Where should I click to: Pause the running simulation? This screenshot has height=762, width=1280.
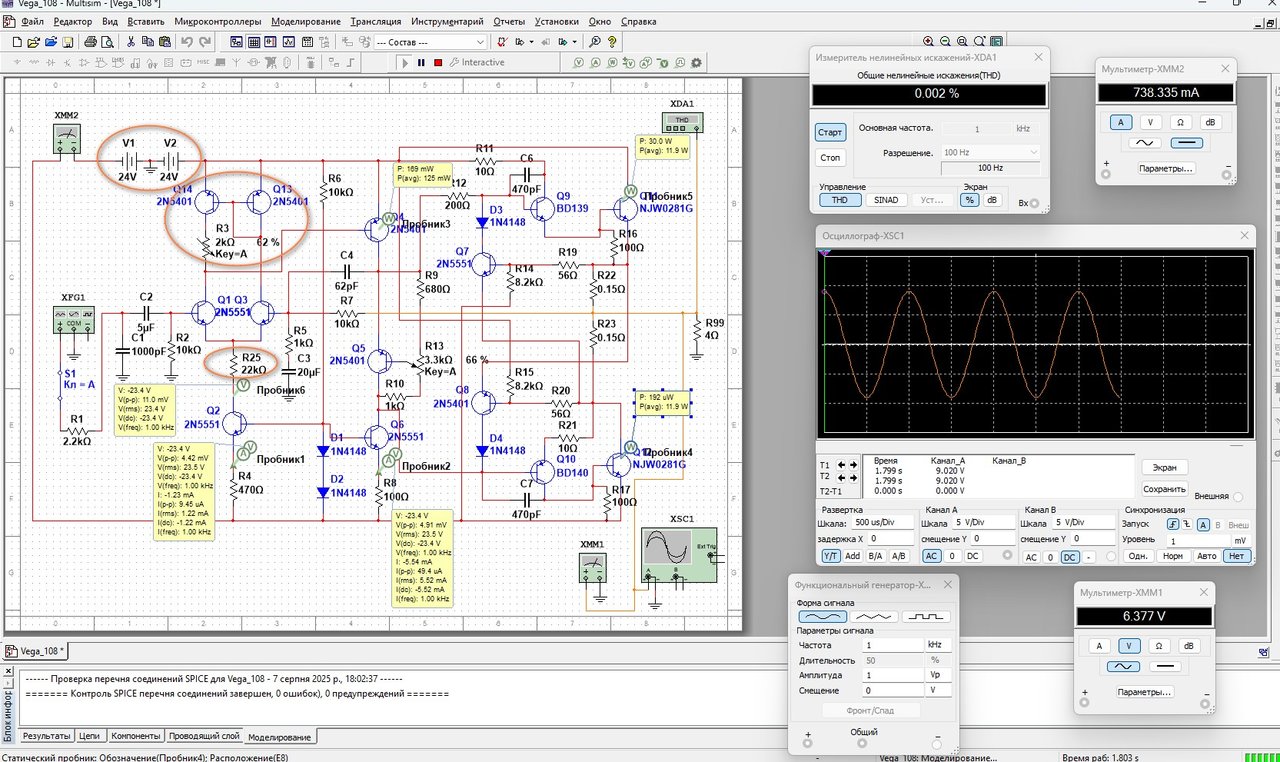(x=421, y=62)
